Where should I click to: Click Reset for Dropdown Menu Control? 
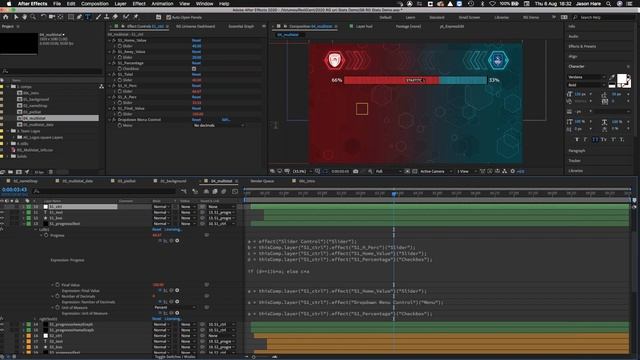pyautogui.click(x=196, y=120)
